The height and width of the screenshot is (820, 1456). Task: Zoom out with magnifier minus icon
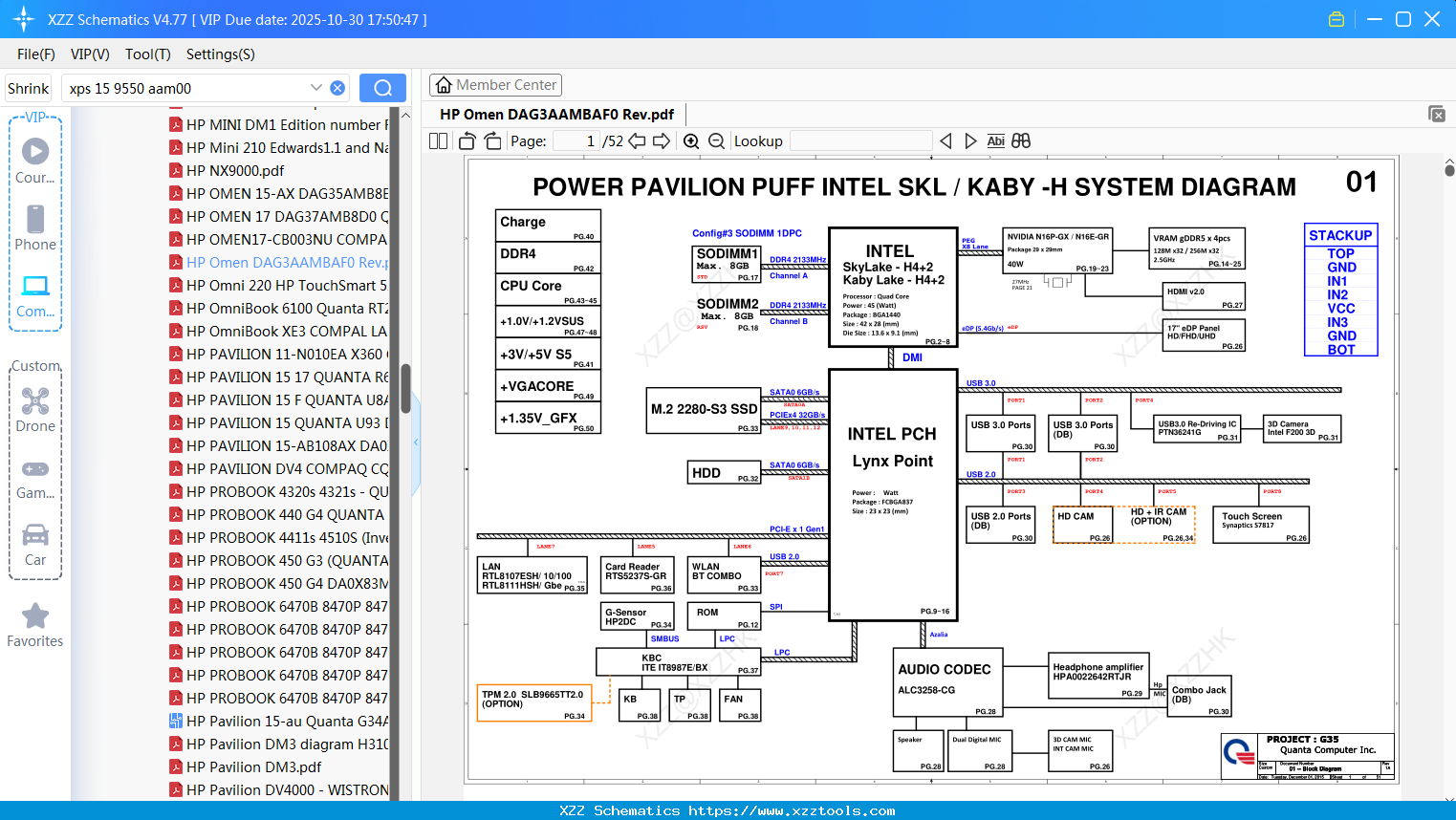[x=716, y=141]
